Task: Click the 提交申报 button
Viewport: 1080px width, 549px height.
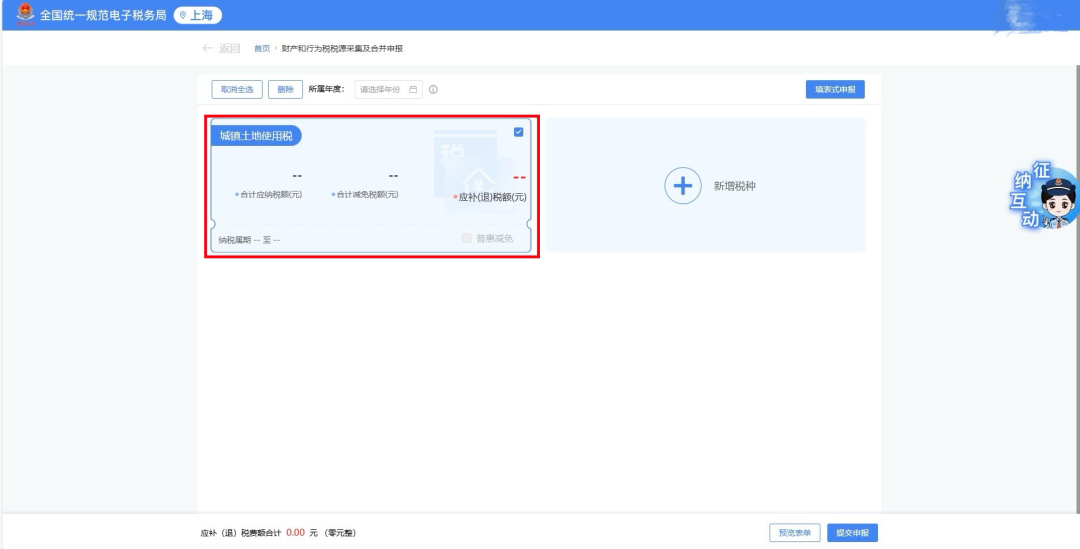Action: (852, 533)
